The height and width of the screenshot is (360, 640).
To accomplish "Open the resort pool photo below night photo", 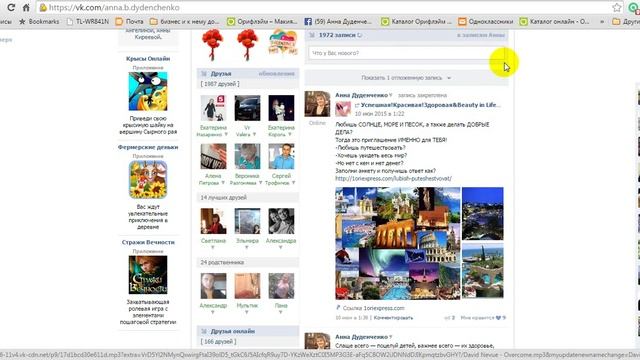I will [482, 271].
